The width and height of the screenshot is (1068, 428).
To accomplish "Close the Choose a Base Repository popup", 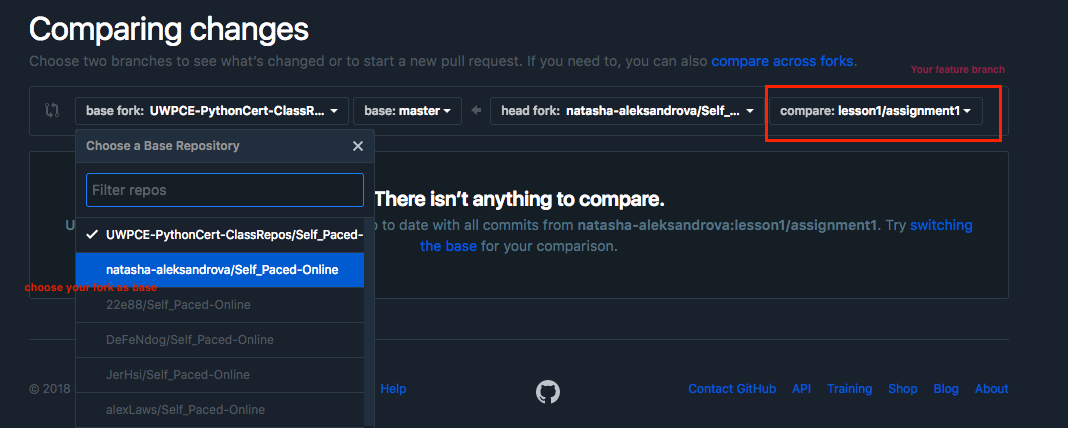I will coord(358,146).
